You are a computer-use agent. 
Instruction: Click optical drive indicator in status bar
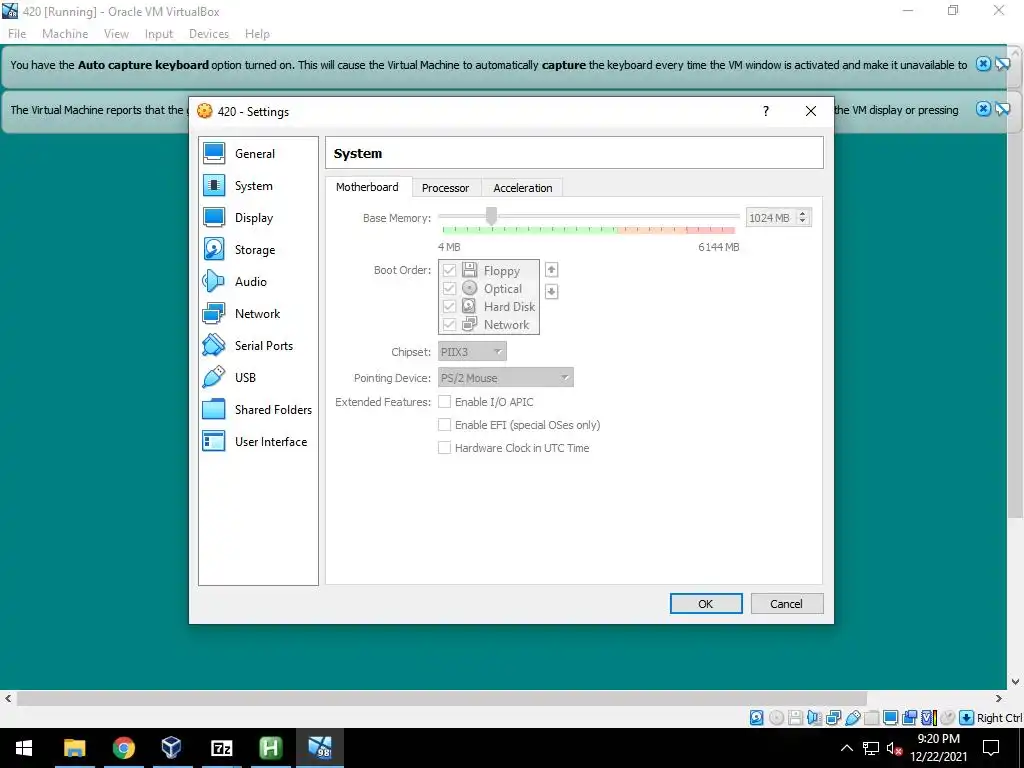pos(776,718)
